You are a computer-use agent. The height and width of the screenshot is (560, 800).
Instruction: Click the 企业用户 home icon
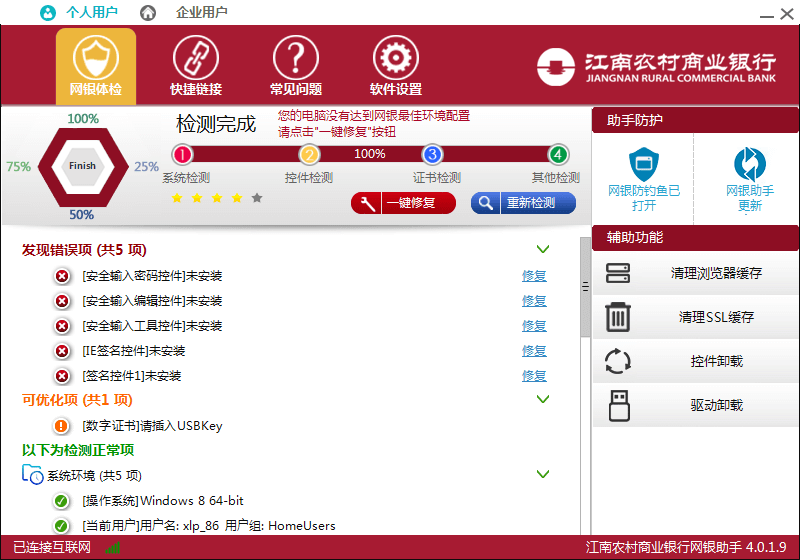148,12
